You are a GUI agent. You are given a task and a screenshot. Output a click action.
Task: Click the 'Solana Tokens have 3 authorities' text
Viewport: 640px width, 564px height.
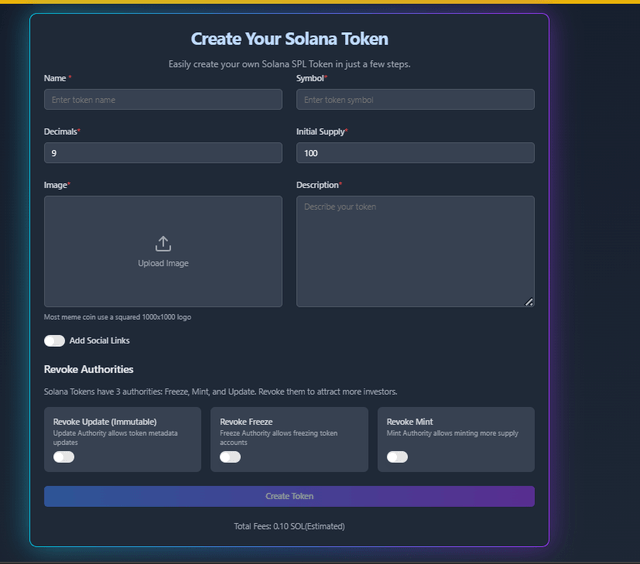click(220, 392)
